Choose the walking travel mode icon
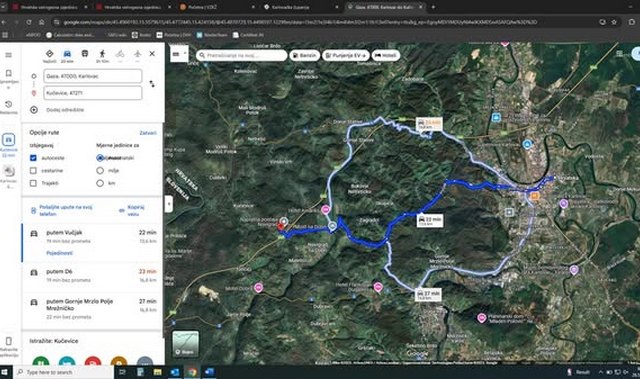Screen dimensions: 640x379 pos(102,54)
